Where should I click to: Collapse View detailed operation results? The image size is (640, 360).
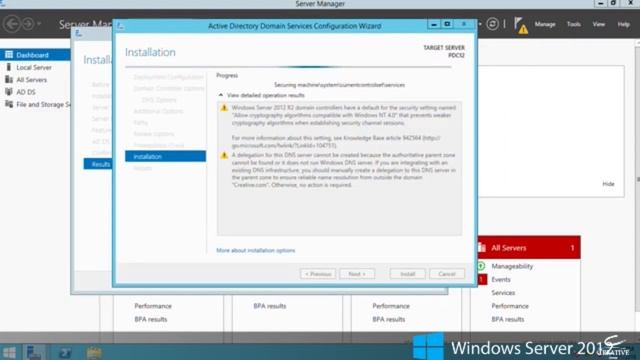tap(221, 95)
